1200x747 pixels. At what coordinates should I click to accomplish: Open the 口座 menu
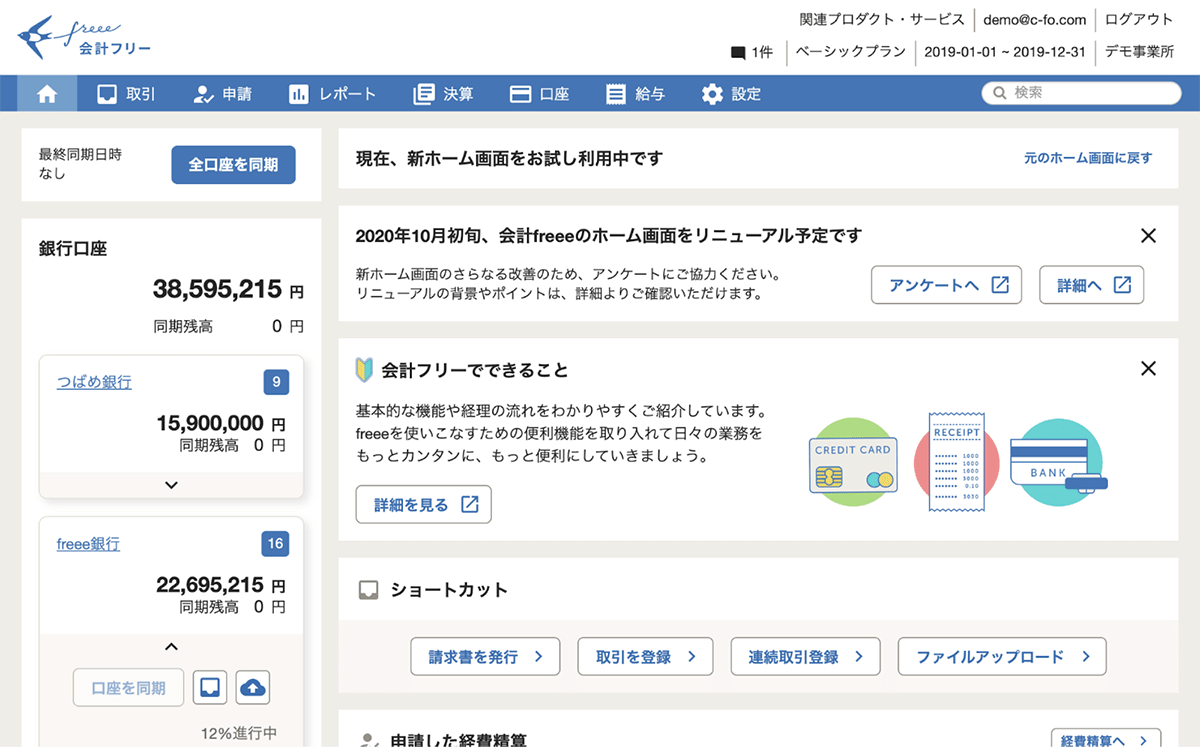tap(540, 94)
